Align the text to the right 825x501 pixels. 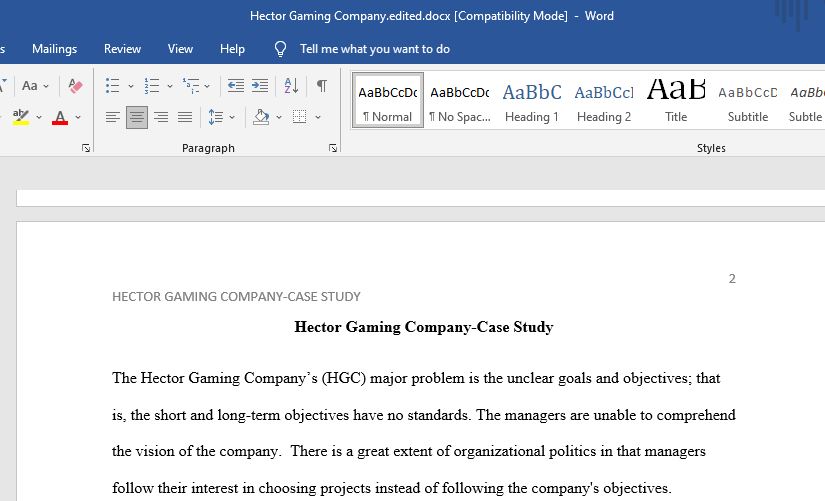[161, 117]
